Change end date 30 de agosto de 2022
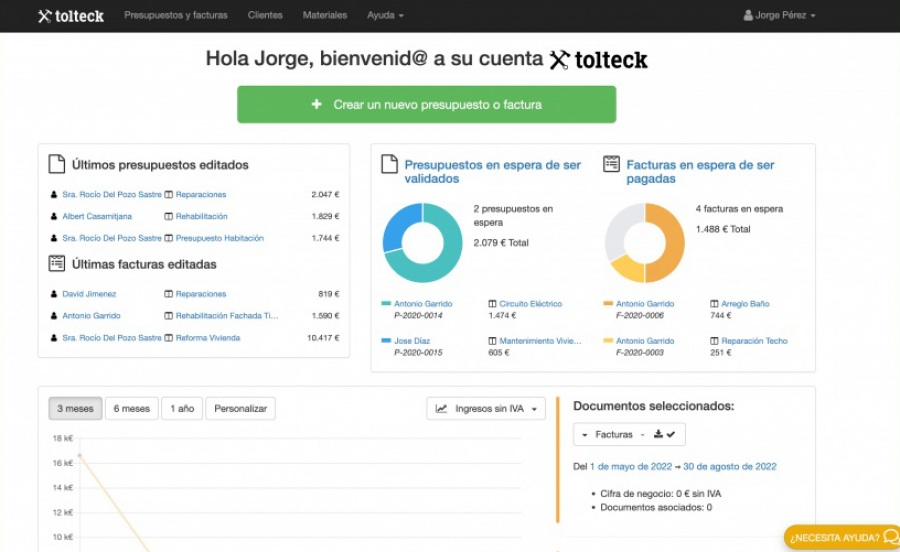900x552 pixels. 730,467
